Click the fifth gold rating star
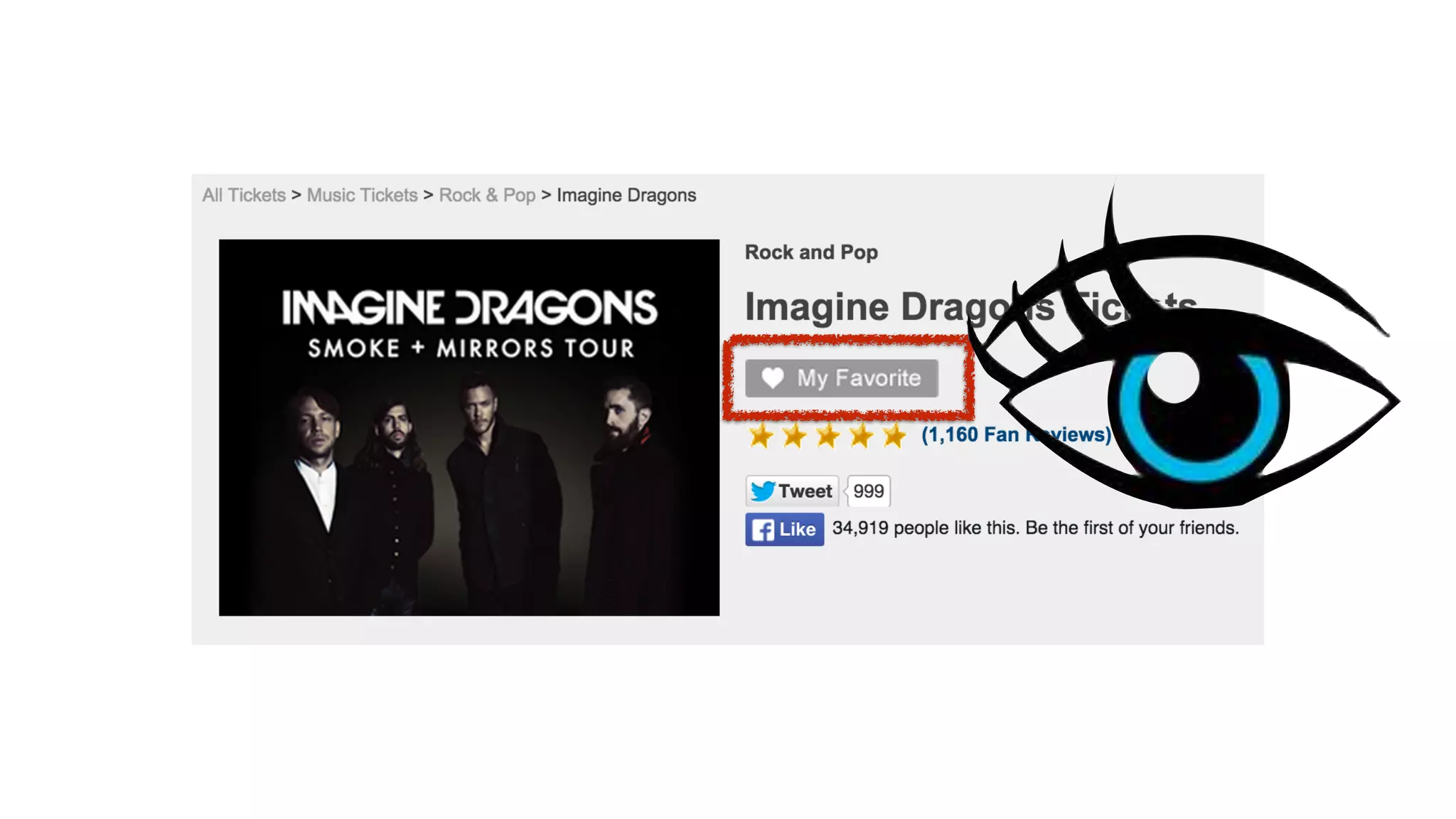The height and width of the screenshot is (819, 1456). pos(894,435)
